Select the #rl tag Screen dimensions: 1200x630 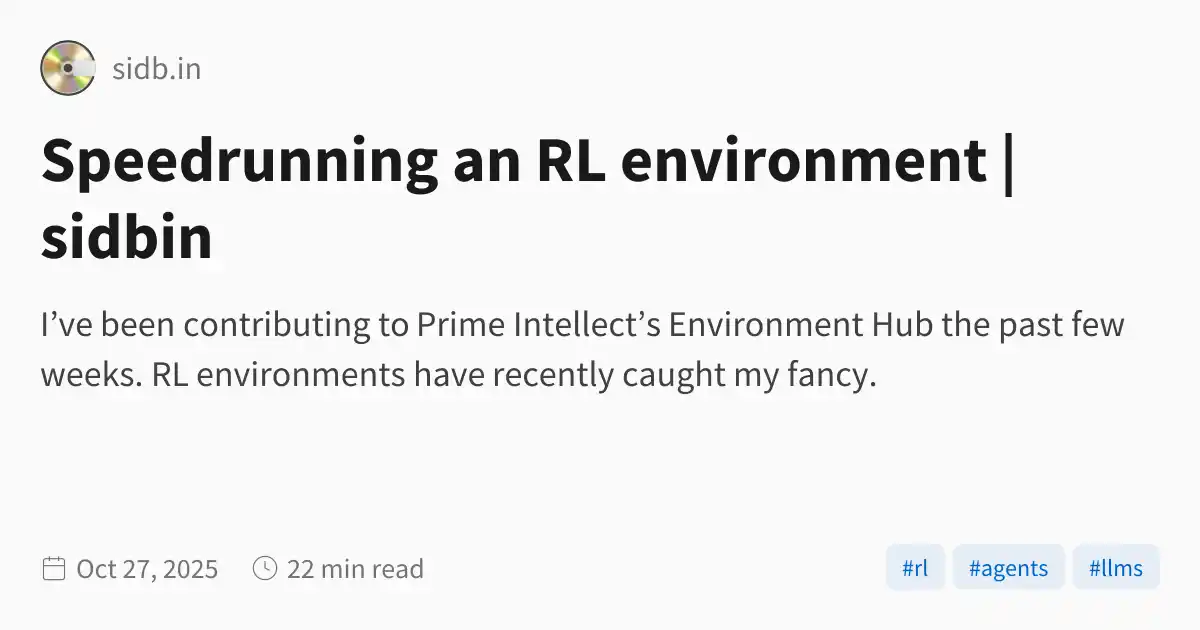[915, 568]
